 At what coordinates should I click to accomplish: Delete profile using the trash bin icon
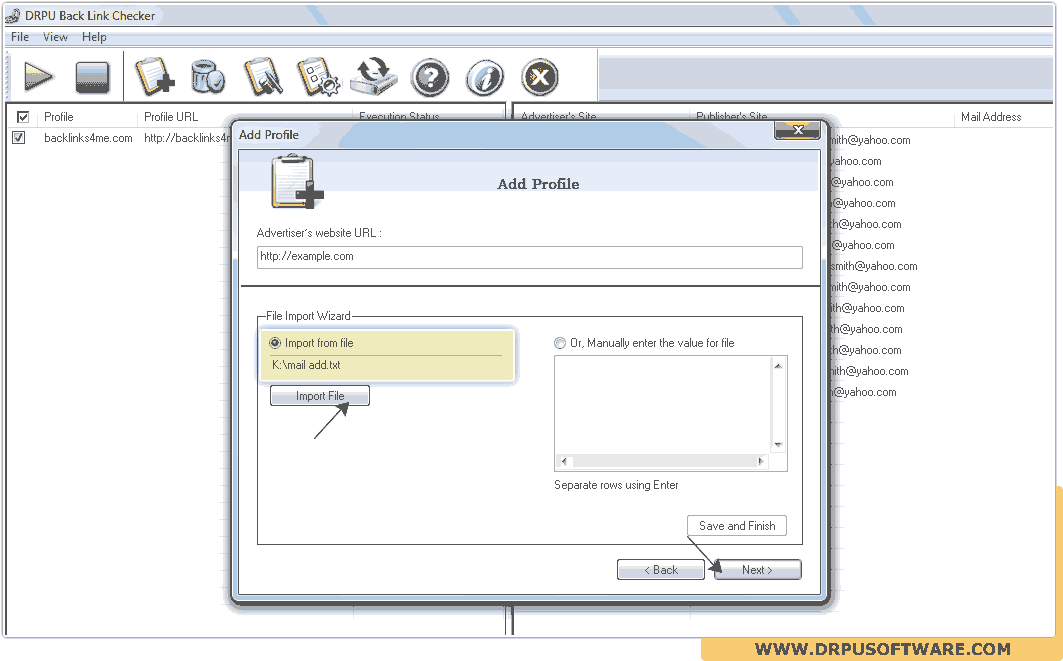point(207,76)
